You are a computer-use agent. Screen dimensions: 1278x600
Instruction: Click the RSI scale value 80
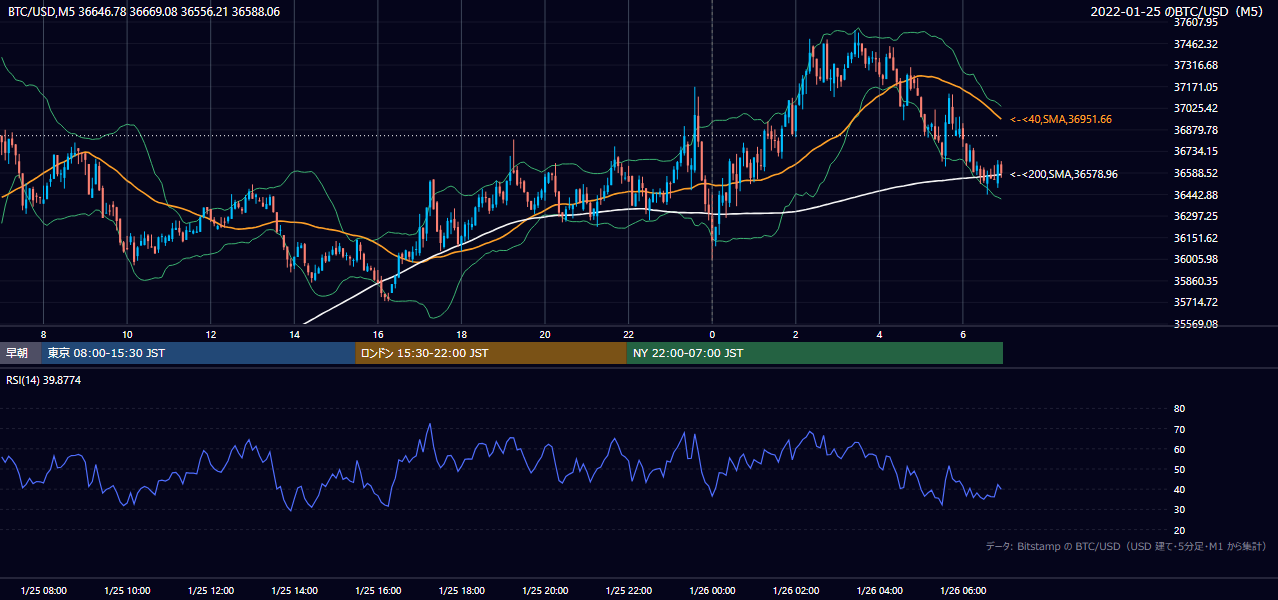pyautogui.click(x=1179, y=409)
